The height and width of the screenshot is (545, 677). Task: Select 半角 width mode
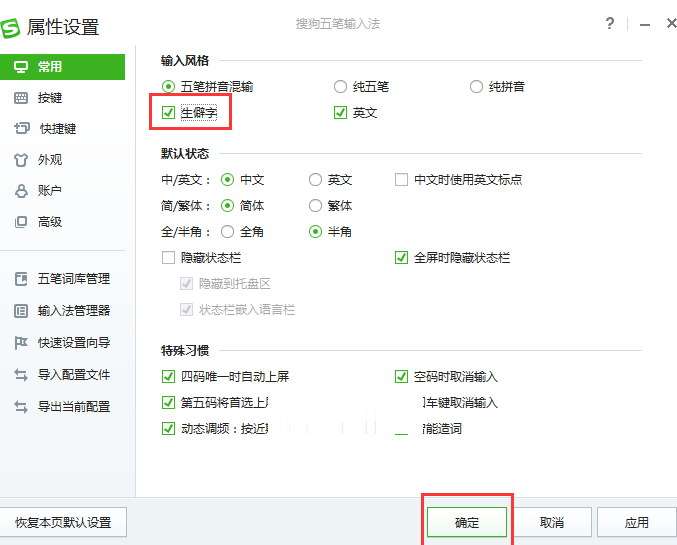pos(315,232)
